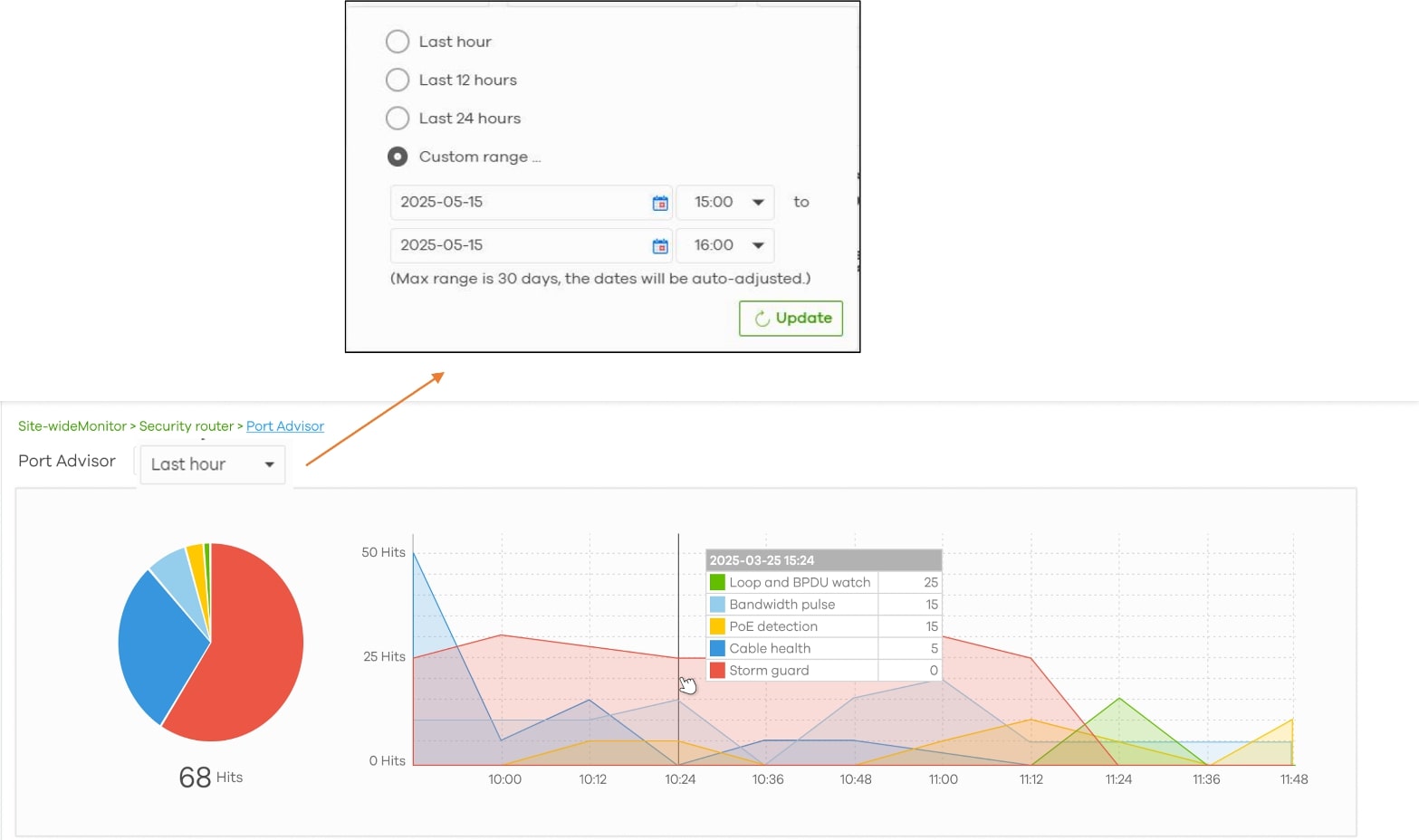
Task: Click the 50 Hits axis label
Action: coord(383,552)
